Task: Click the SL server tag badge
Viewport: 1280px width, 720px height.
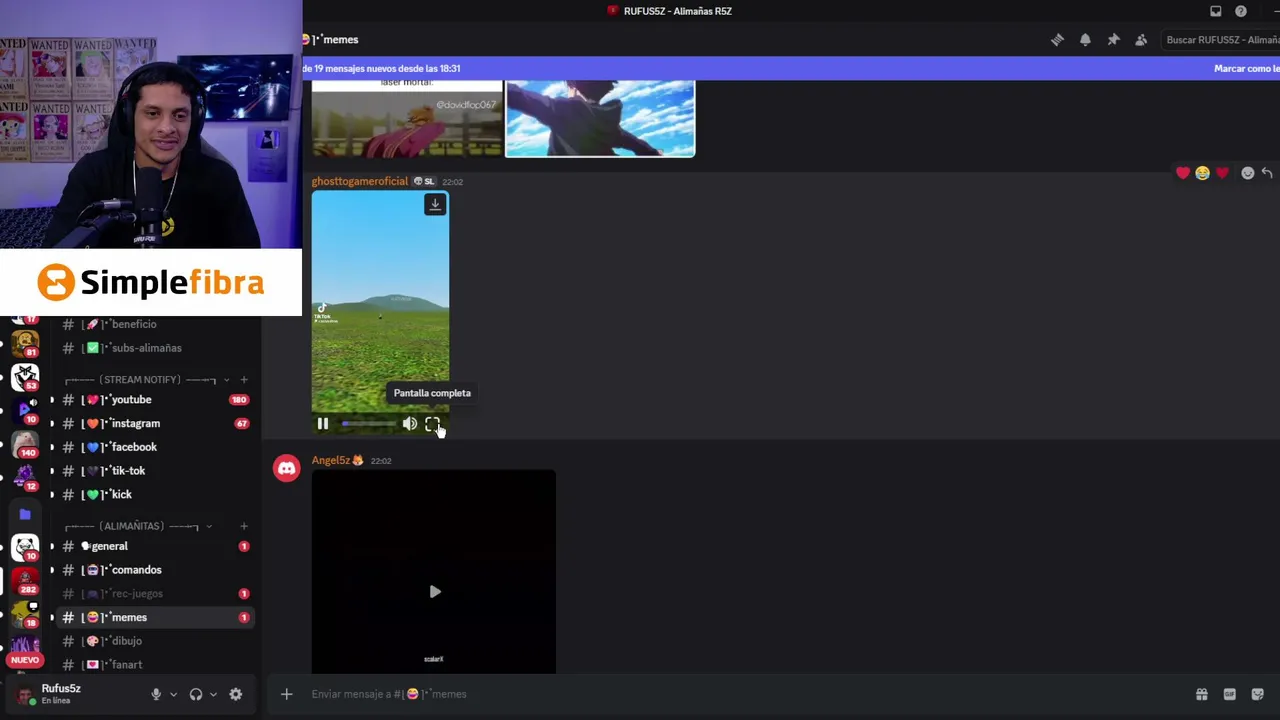Action: coord(424,181)
